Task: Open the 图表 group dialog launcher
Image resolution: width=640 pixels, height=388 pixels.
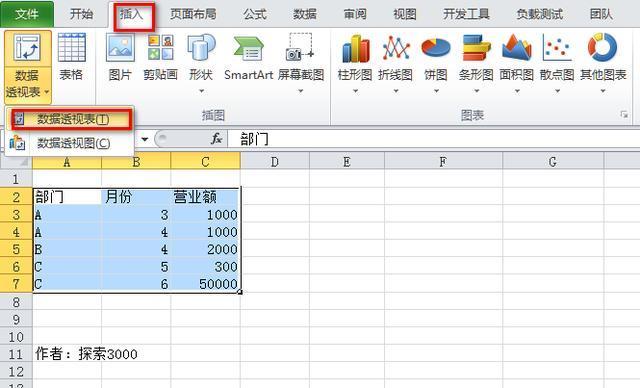Action: (624, 115)
